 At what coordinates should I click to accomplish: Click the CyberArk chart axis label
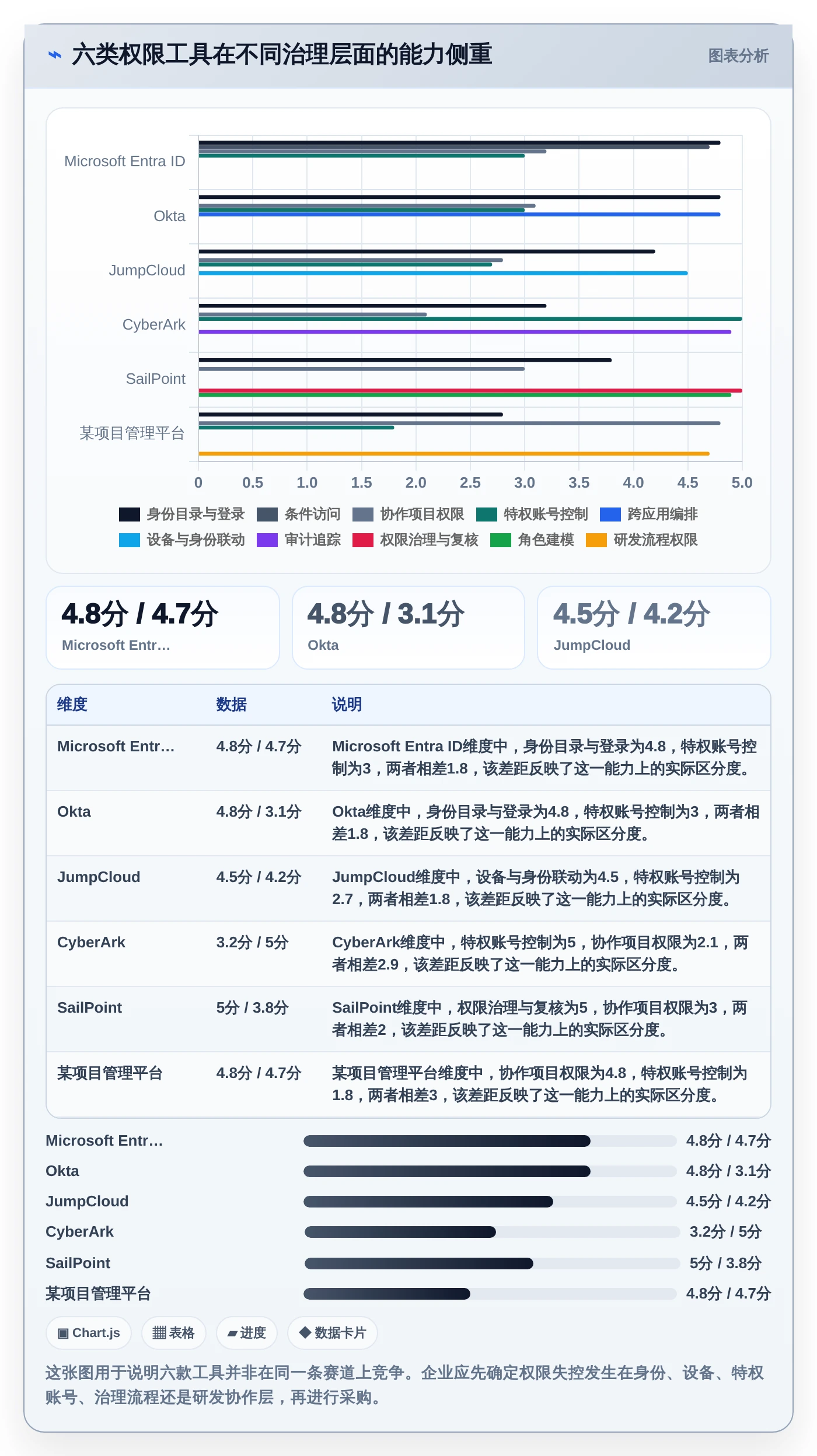tap(153, 324)
